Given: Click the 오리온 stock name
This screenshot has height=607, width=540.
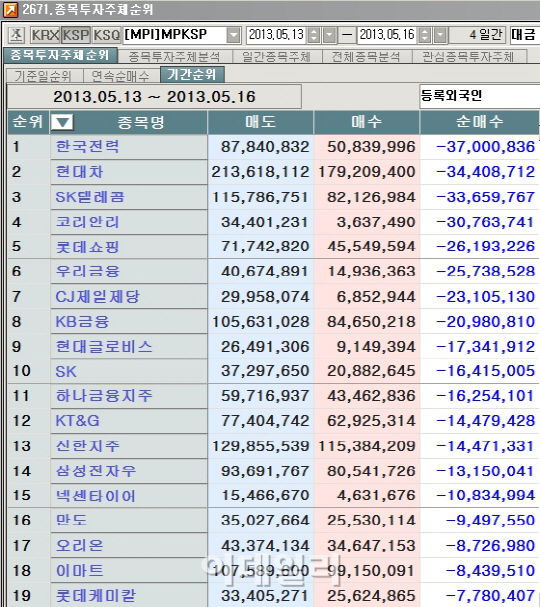Looking at the screenshot, I should 79,545.
